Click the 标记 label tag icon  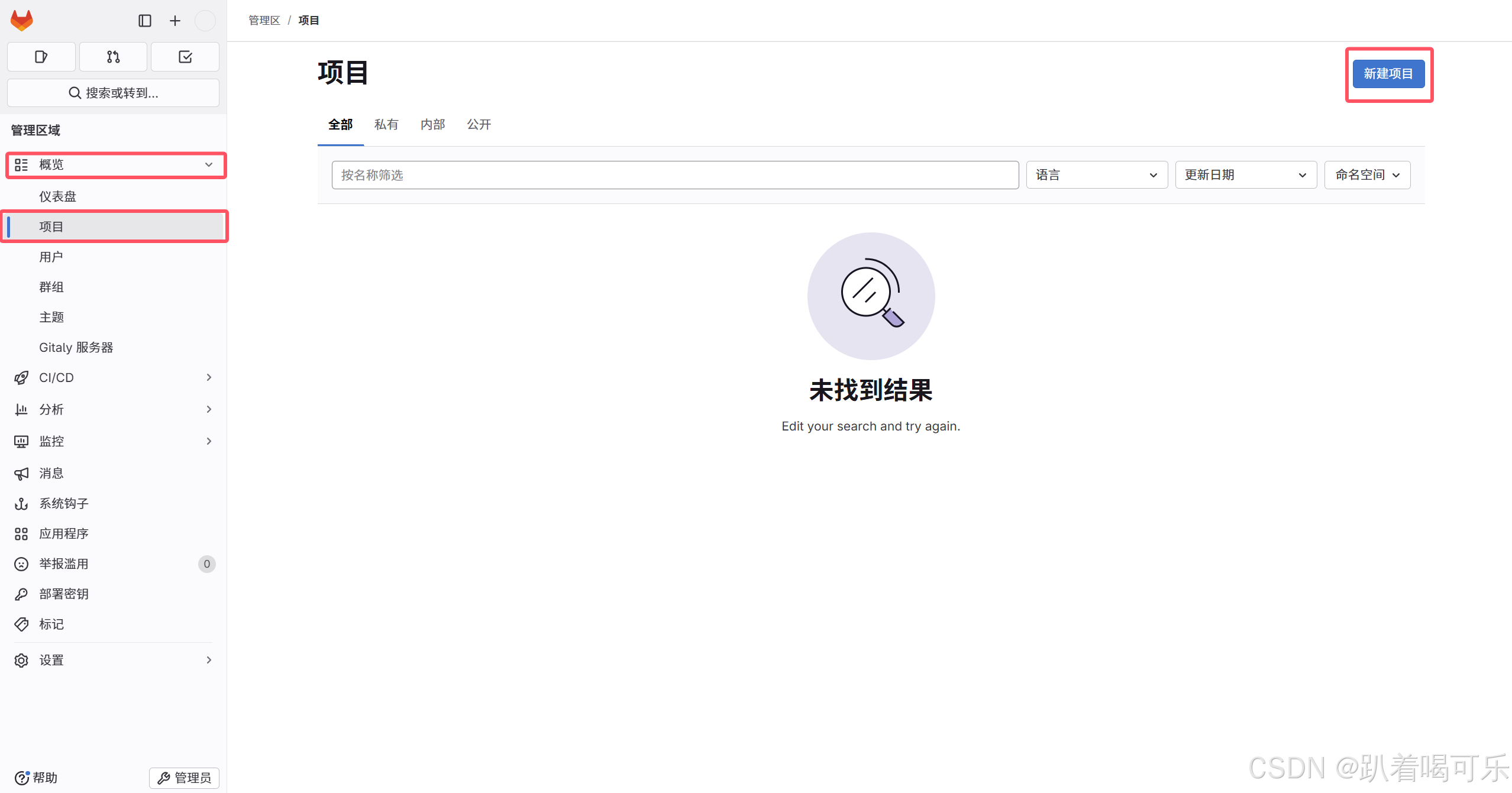pos(21,624)
